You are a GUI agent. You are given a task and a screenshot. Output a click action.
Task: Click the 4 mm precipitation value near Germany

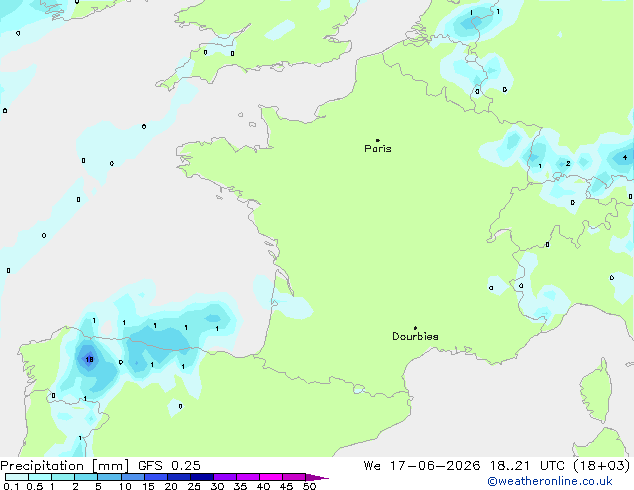[625, 158]
